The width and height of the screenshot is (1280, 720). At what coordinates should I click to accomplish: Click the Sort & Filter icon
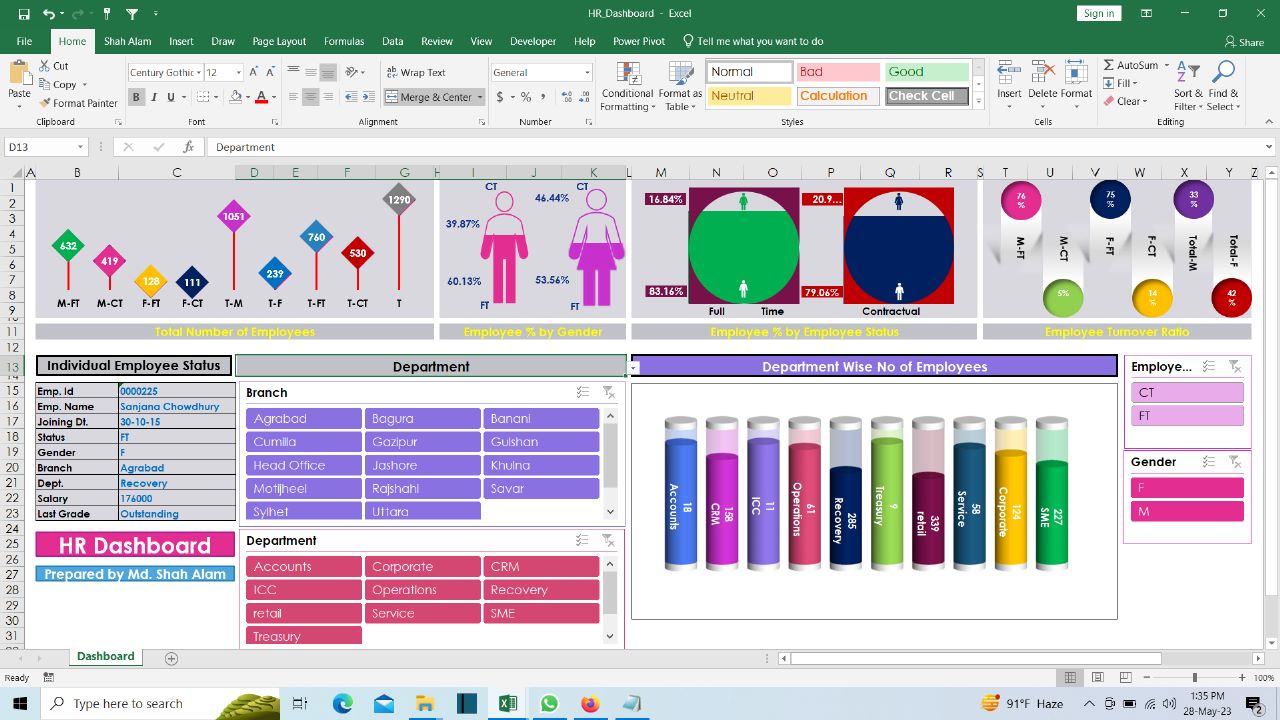pyautogui.click(x=1187, y=75)
